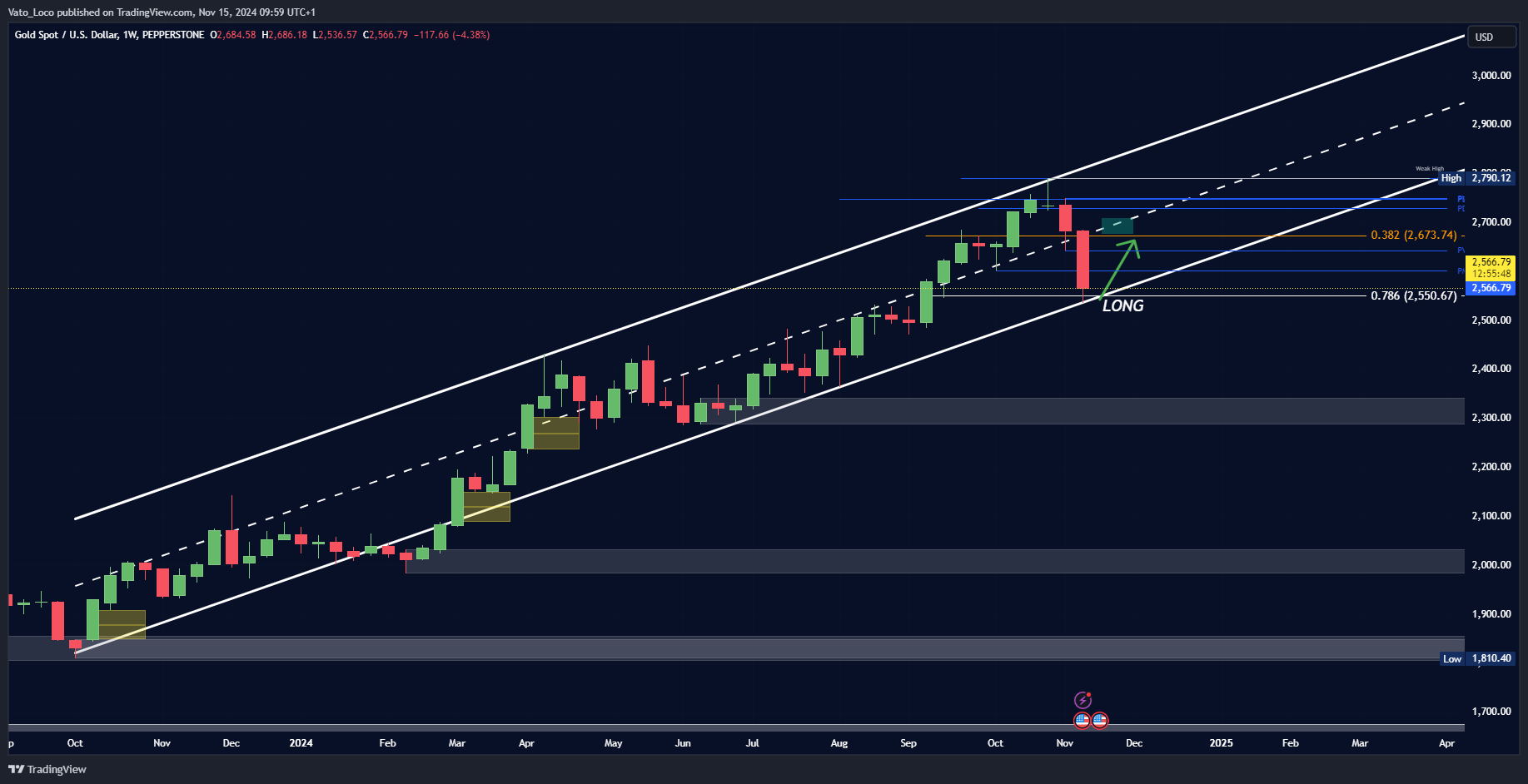The width and height of the screenshot is (1528, 784).
Task: Click the 2024 time axis label
Action: click(x=301, y=743)
